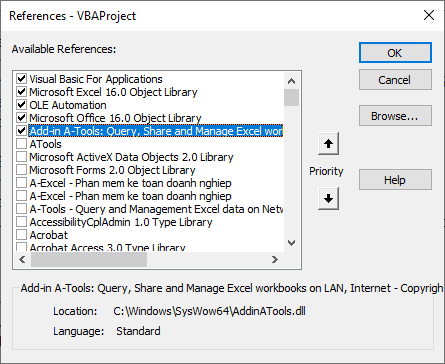The image size is (445, 364).
Task: Click horizontal scroll left arrow
Action: point(22,259)
